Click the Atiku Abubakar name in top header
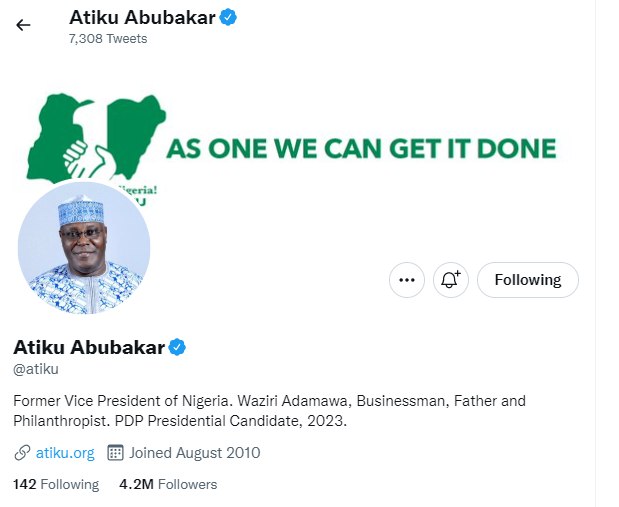The image size is (619, 507). click(x=142, y=17)
